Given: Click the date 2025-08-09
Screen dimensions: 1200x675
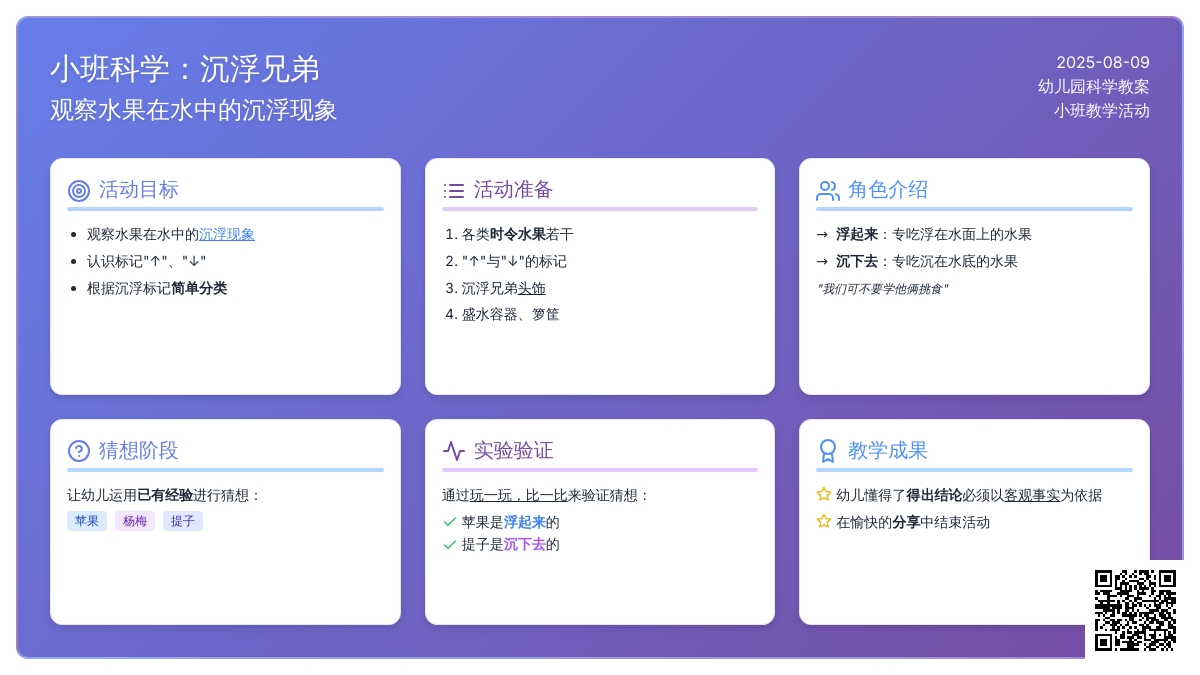Looking at the screenshot, I should tap(1103, 62).
